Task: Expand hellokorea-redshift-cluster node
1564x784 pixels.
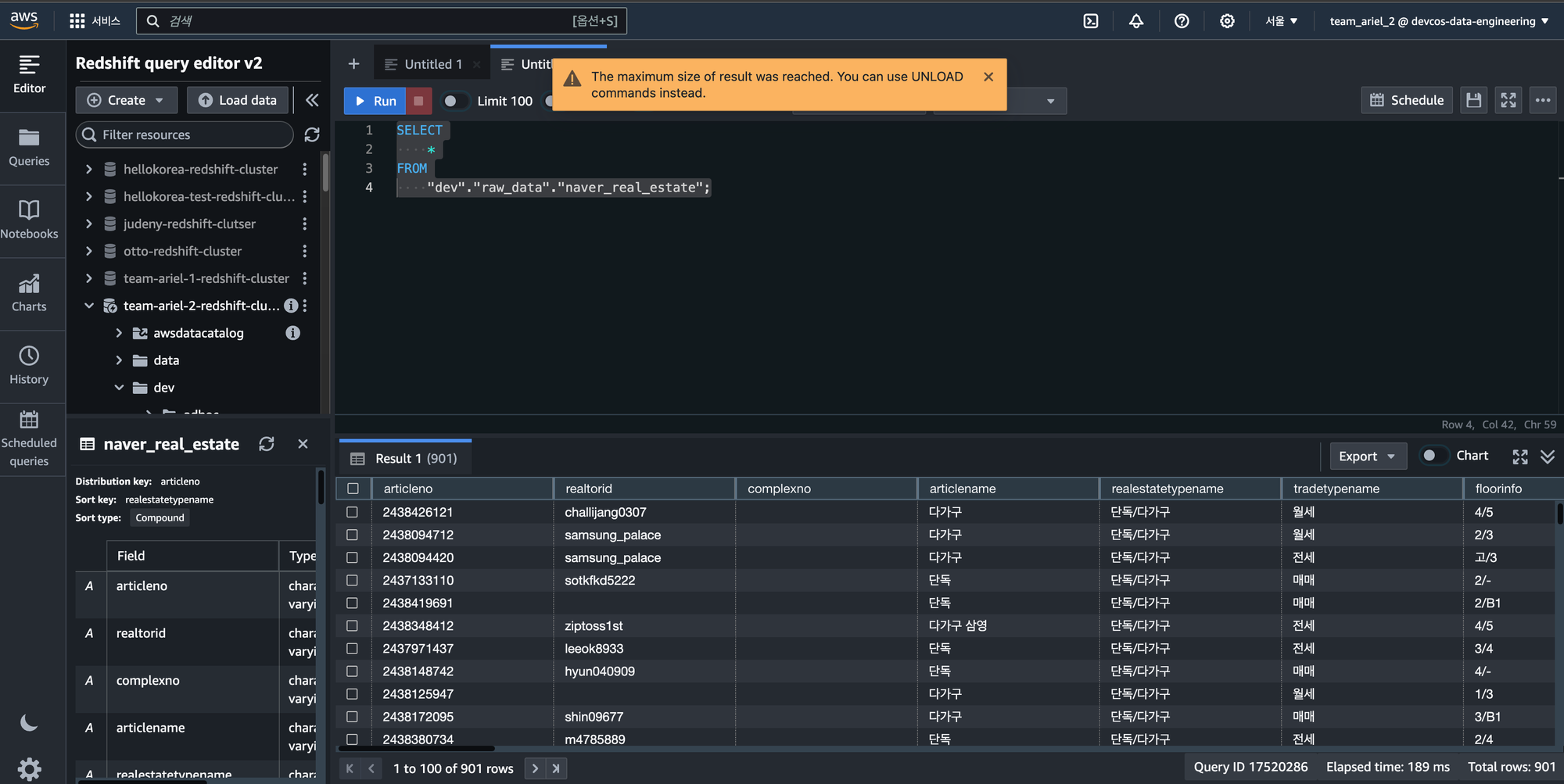Action: click(x=88, y=169)
